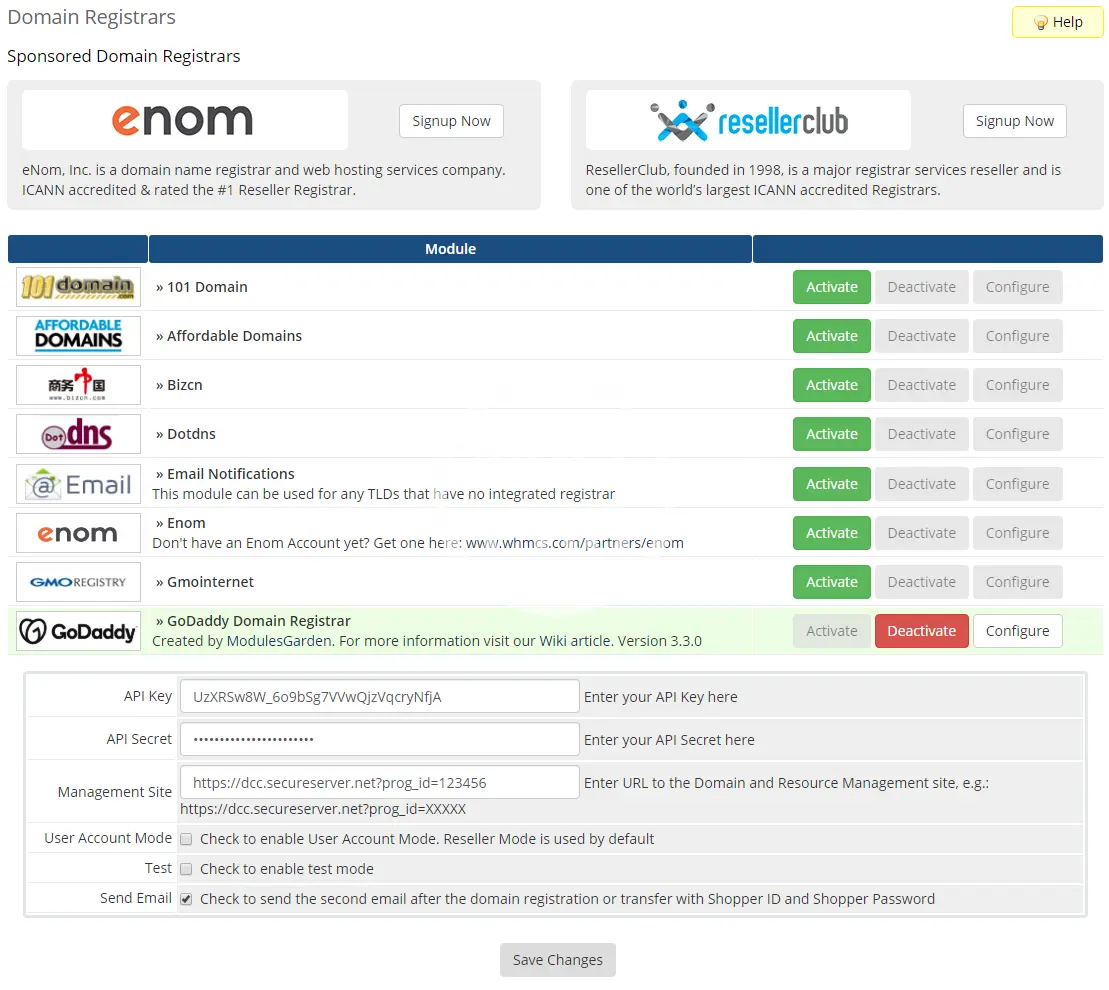Viewport: 1109px width, 990px height.
Task: Deactivate the GoDaddy Domain Registrar module
Action: 921,631
